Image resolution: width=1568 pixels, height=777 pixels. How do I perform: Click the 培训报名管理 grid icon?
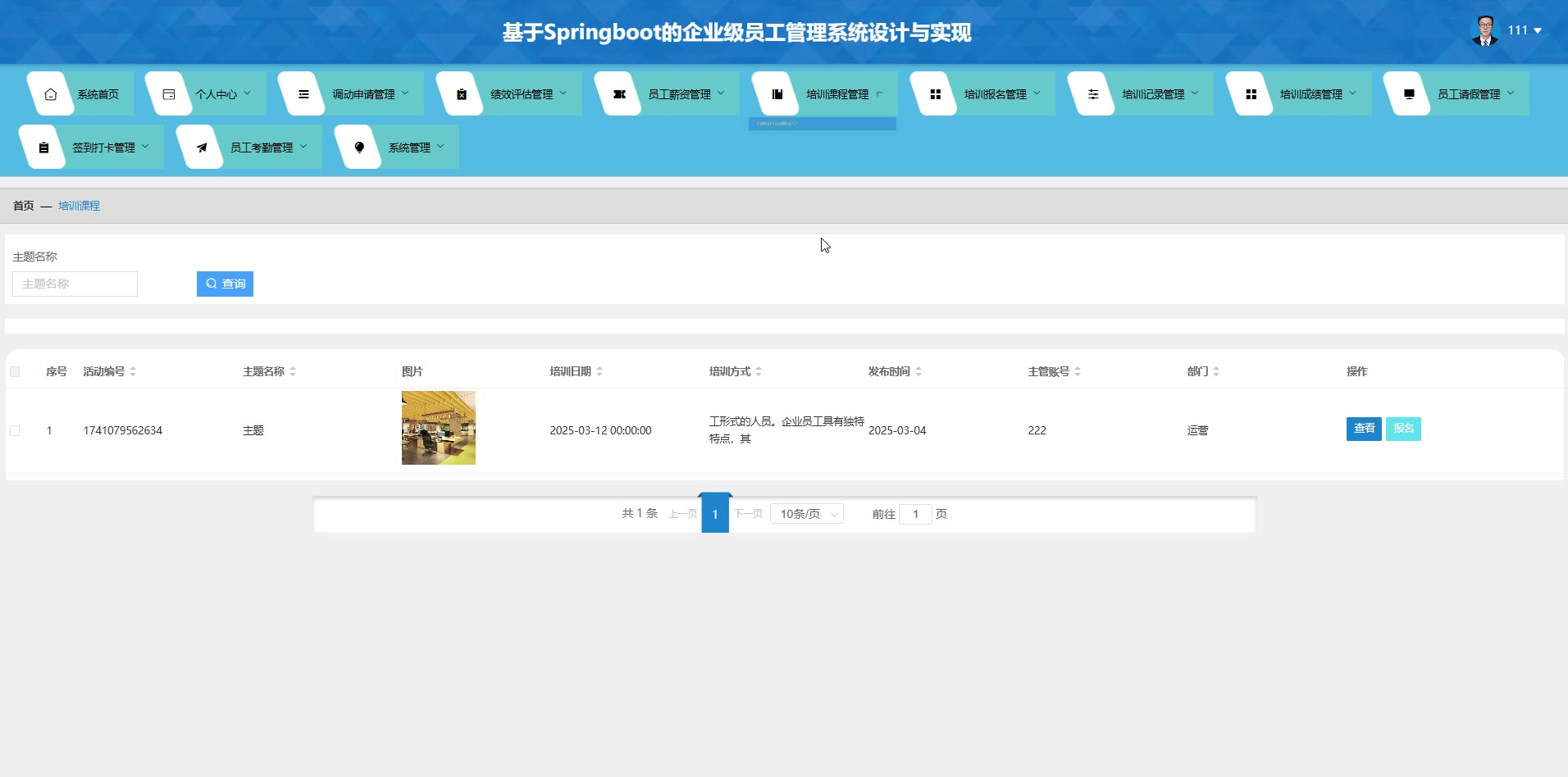935,94
